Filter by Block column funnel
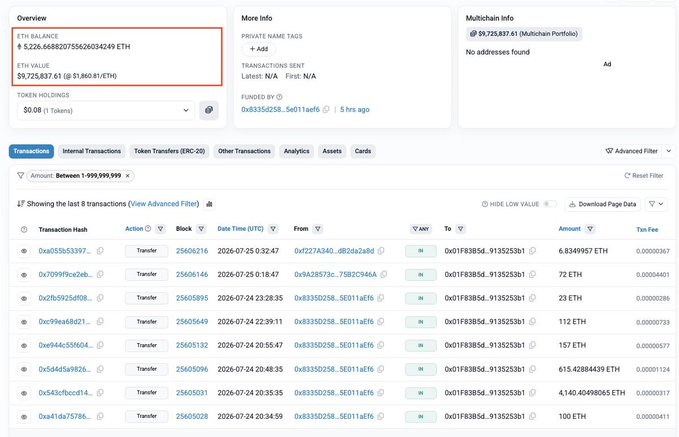The width and height of the screenshot is (679, 437). [x=201, y=229]
